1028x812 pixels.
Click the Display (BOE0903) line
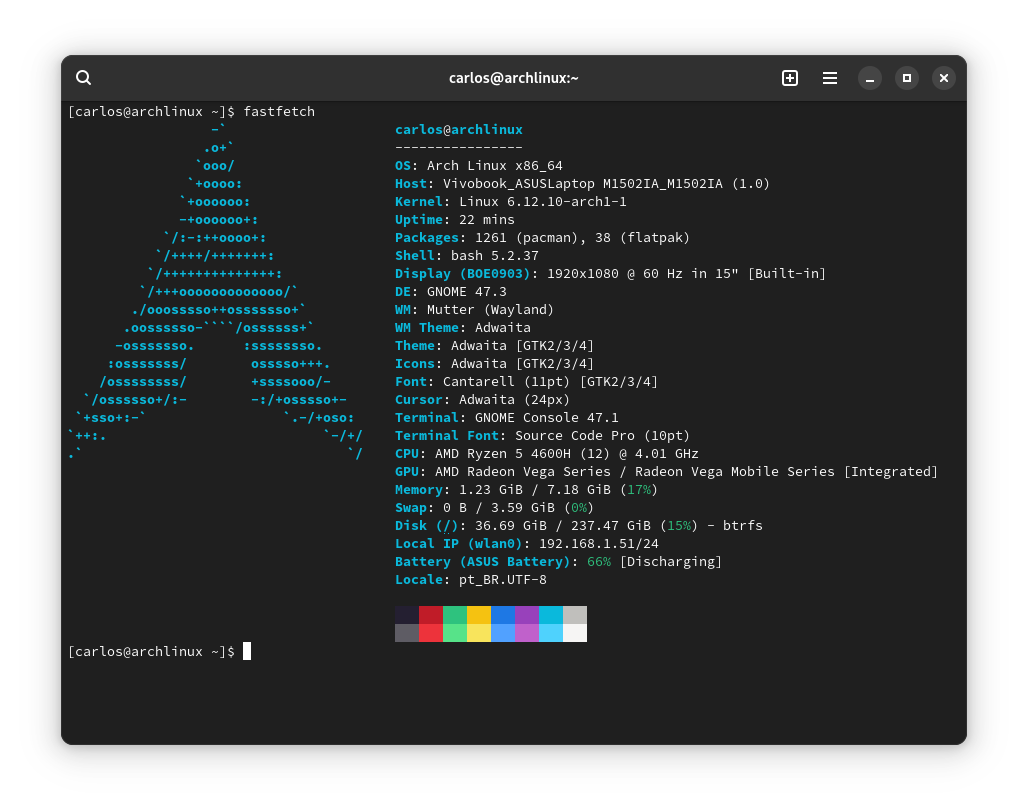(610, 274)
